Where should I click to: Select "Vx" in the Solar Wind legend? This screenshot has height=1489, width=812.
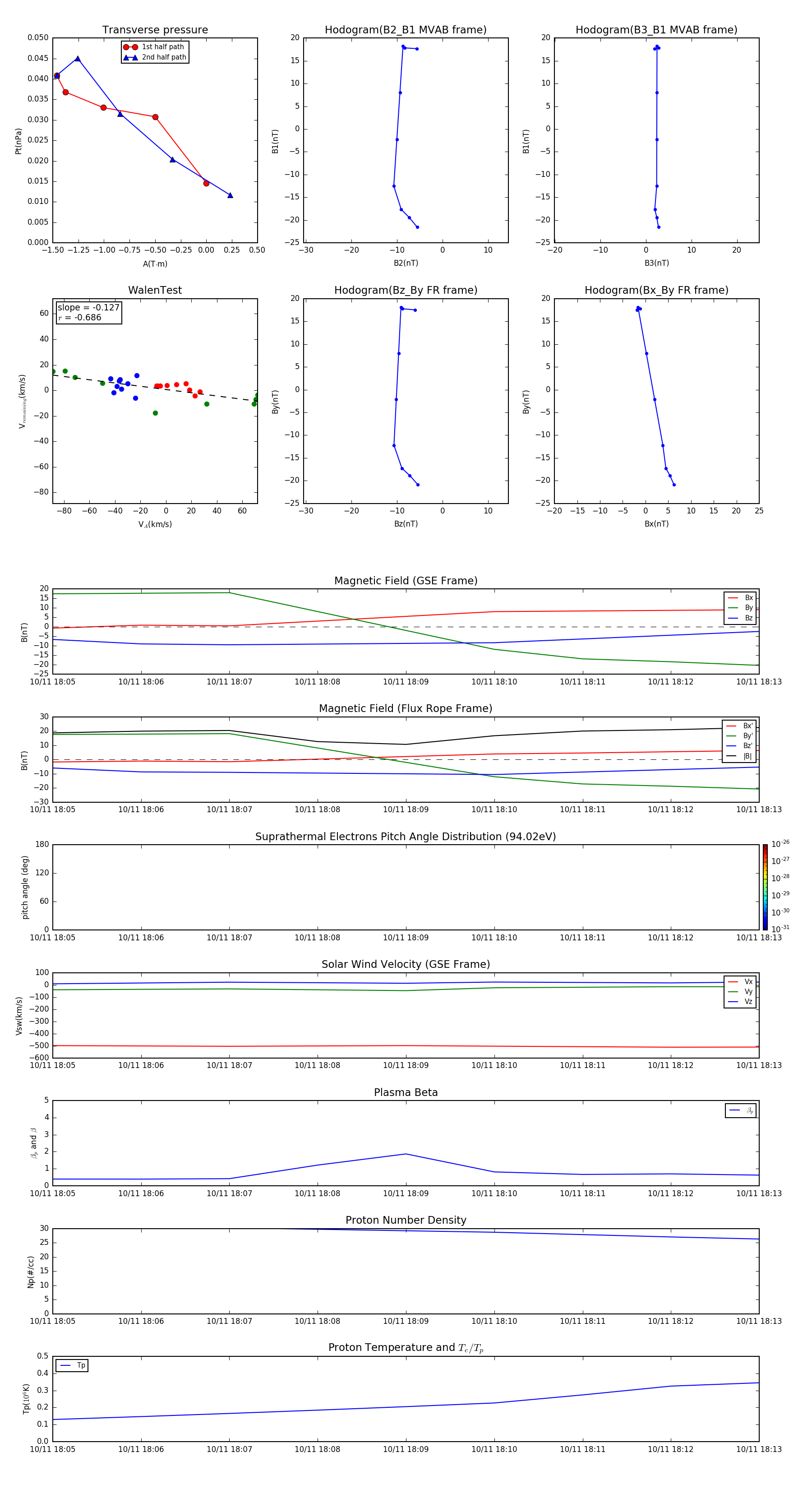coord(740,982)
